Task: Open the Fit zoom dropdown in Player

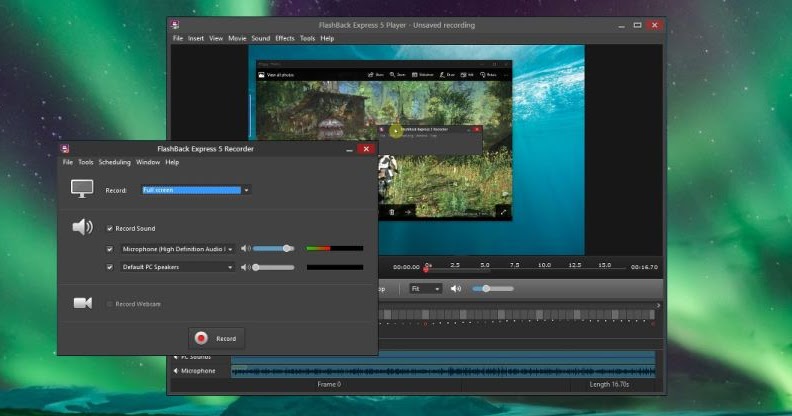Action: tap(425, 288)
